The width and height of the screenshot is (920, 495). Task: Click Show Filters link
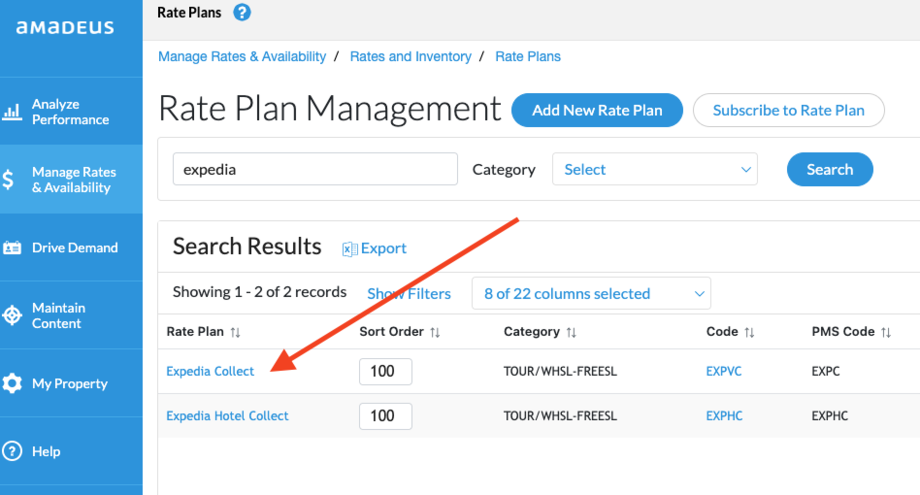point(409,293)
